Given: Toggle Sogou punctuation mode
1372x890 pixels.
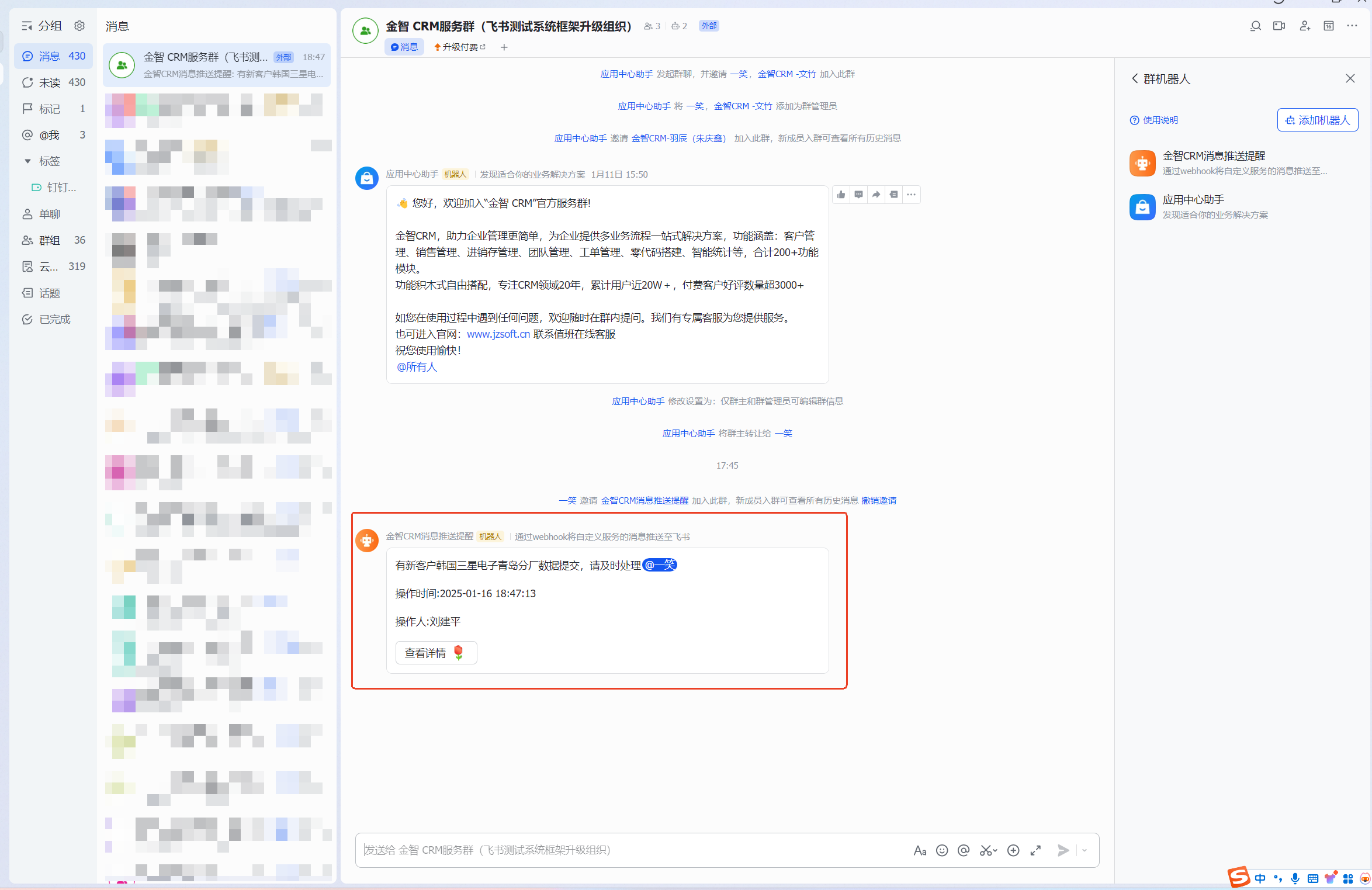Looking at the screenshot, I should (x=1277, y=878).
